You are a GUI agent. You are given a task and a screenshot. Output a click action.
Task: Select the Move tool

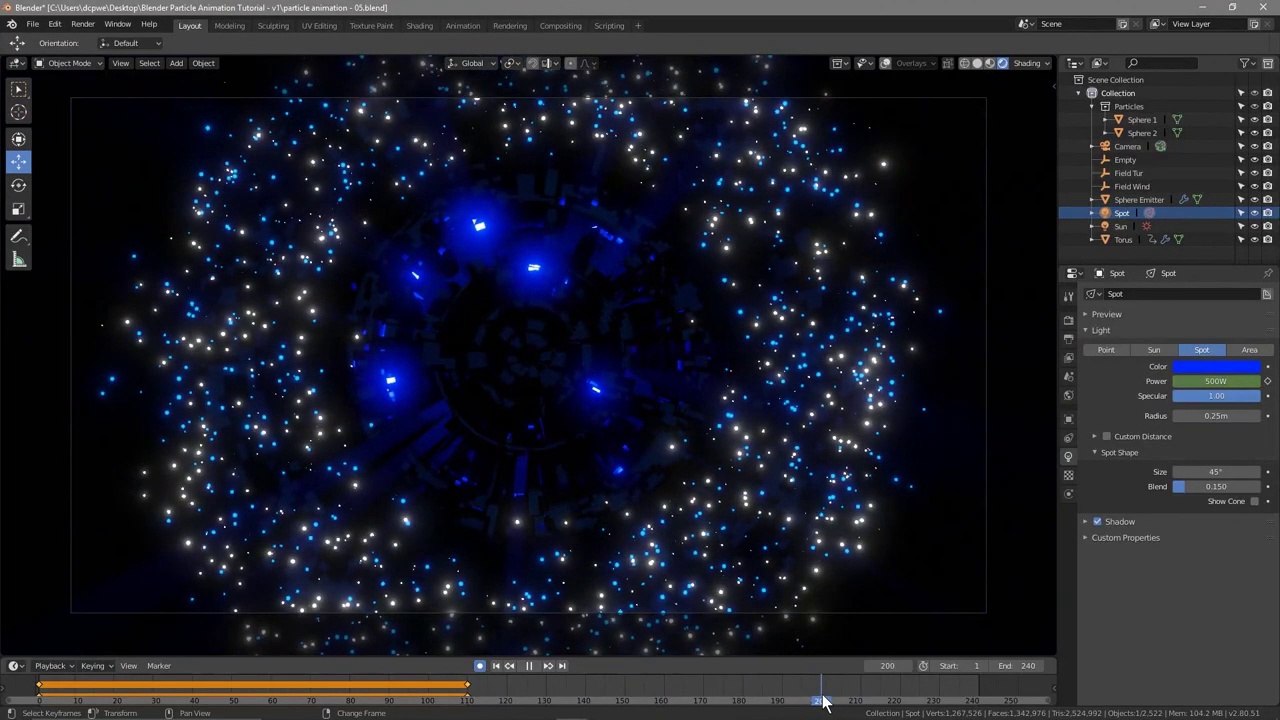click(18, 161)
